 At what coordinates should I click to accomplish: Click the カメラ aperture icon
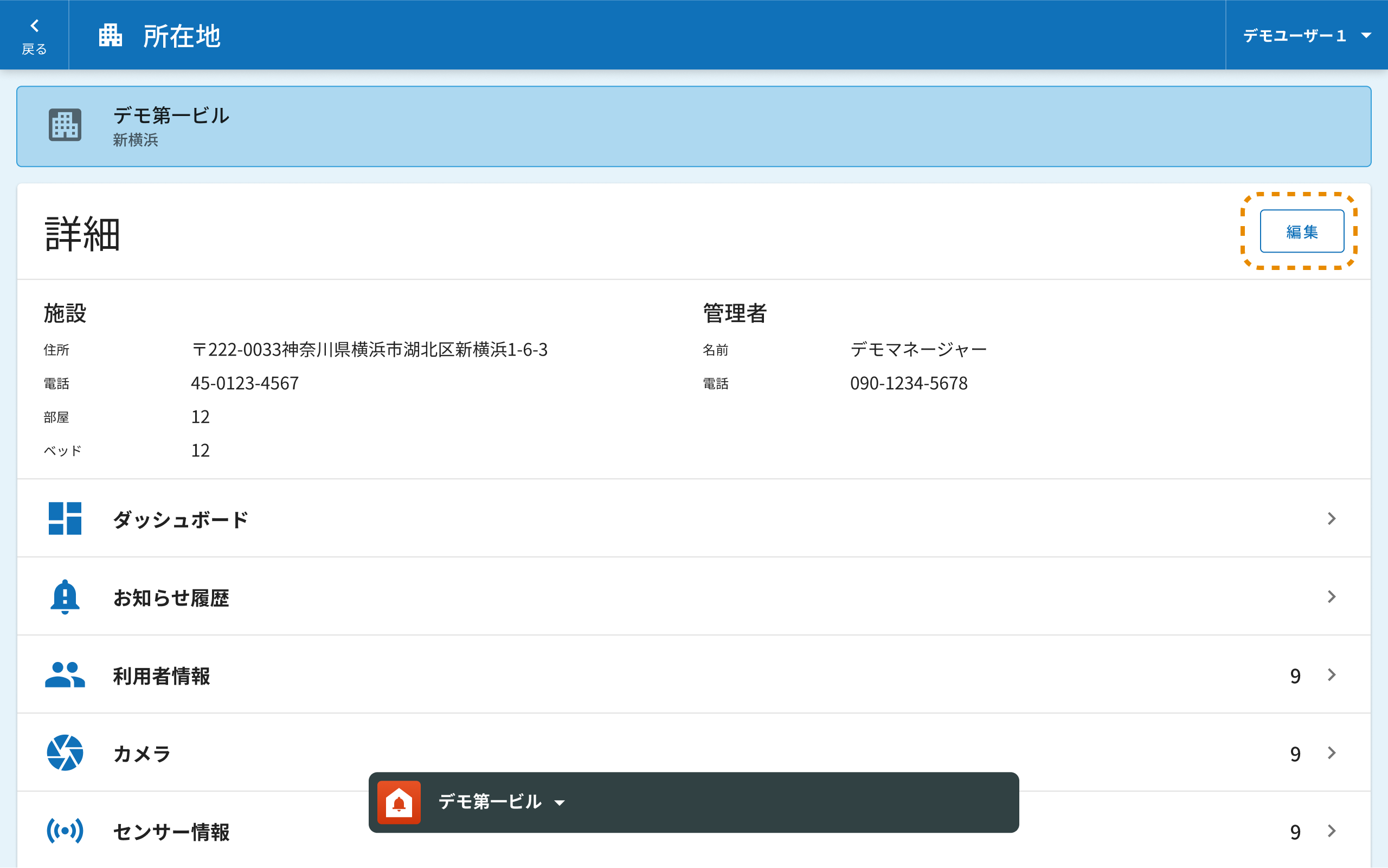coord(65,753)
